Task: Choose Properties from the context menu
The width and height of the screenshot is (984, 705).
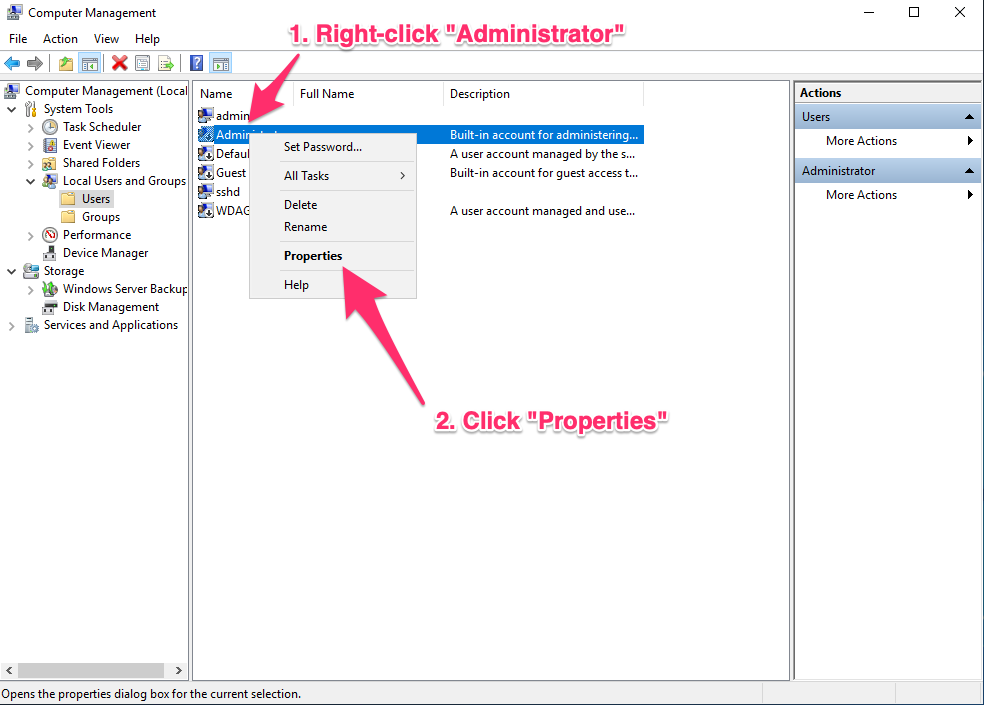Action: point(313,256)
